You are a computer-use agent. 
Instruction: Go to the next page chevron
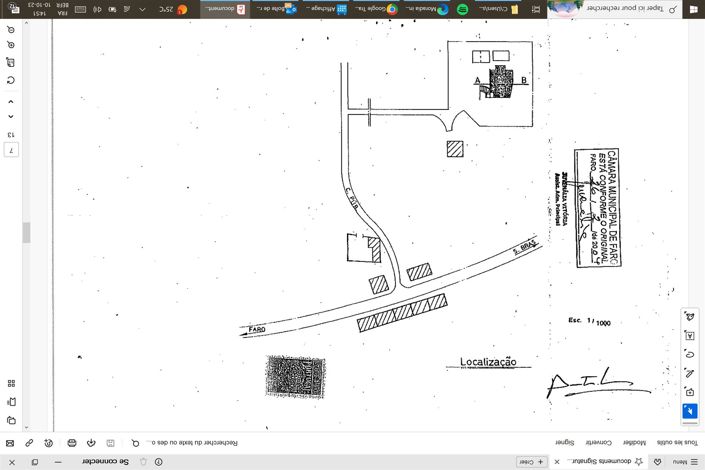click(x=11, y=101)
